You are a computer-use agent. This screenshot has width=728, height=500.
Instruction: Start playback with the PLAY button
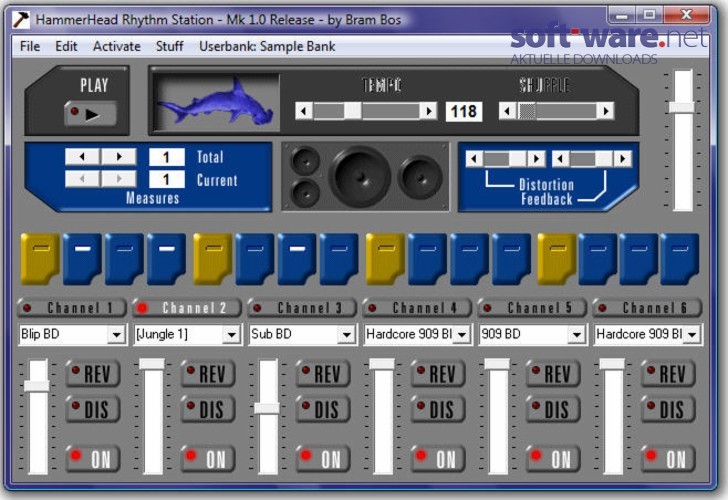pyautogui.click(x=90, y=113)
